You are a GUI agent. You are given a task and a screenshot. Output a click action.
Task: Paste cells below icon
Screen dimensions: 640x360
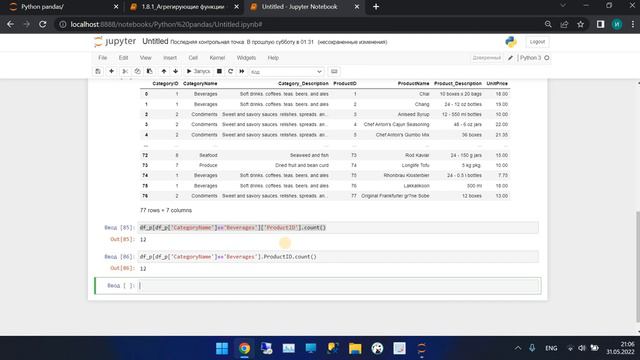150,71
